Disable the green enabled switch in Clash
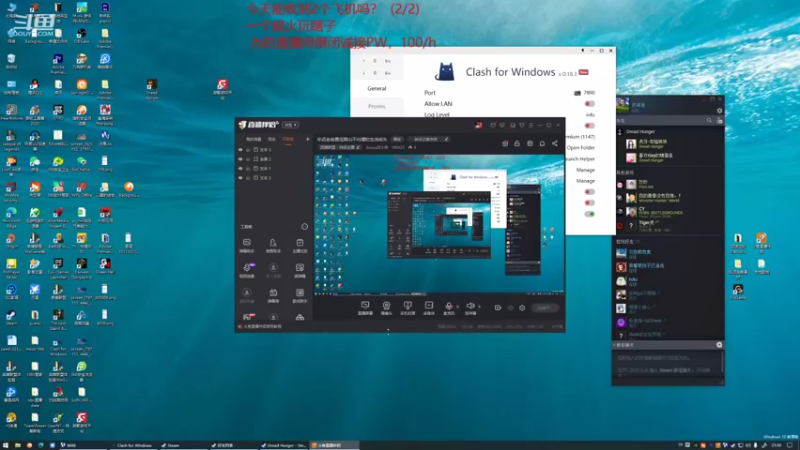This screenshot has height=450, width=800. 589,214
